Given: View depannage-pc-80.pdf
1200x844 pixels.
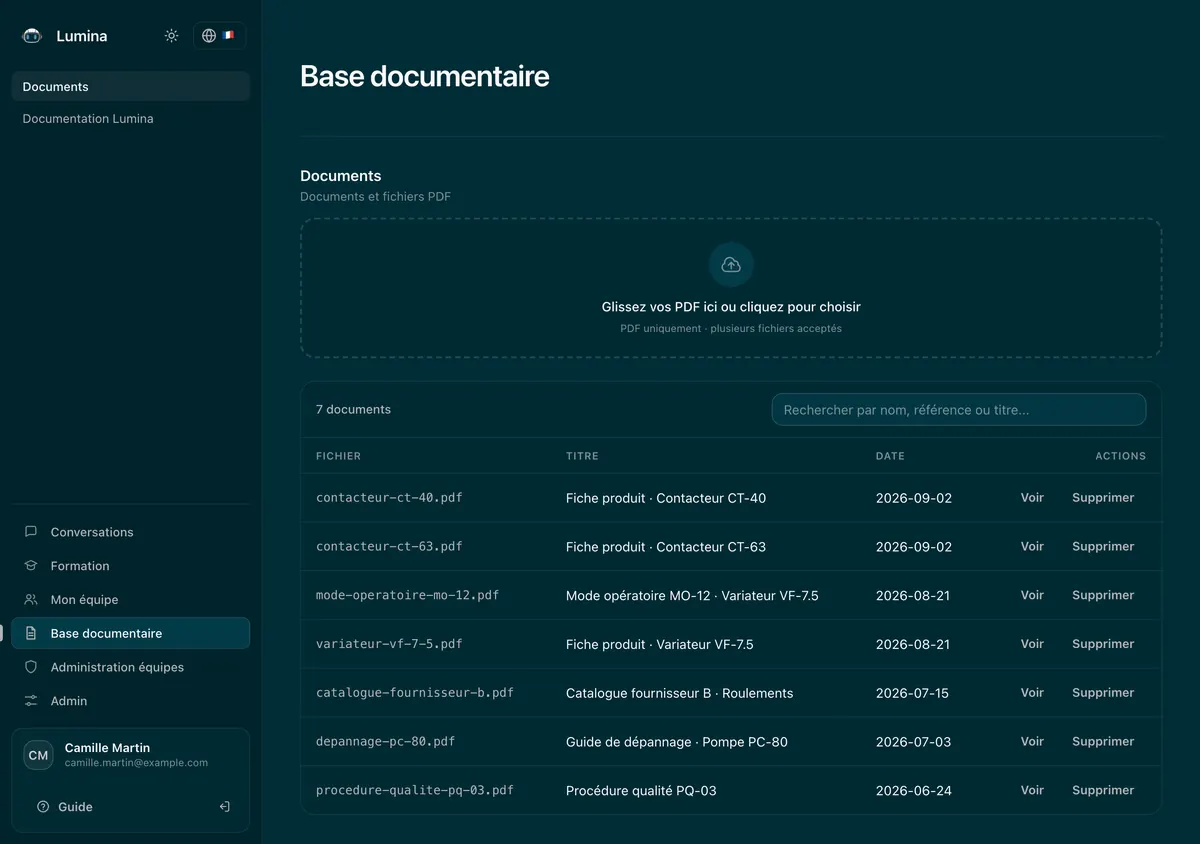Looking at the screenshot, I should 1032,742.
